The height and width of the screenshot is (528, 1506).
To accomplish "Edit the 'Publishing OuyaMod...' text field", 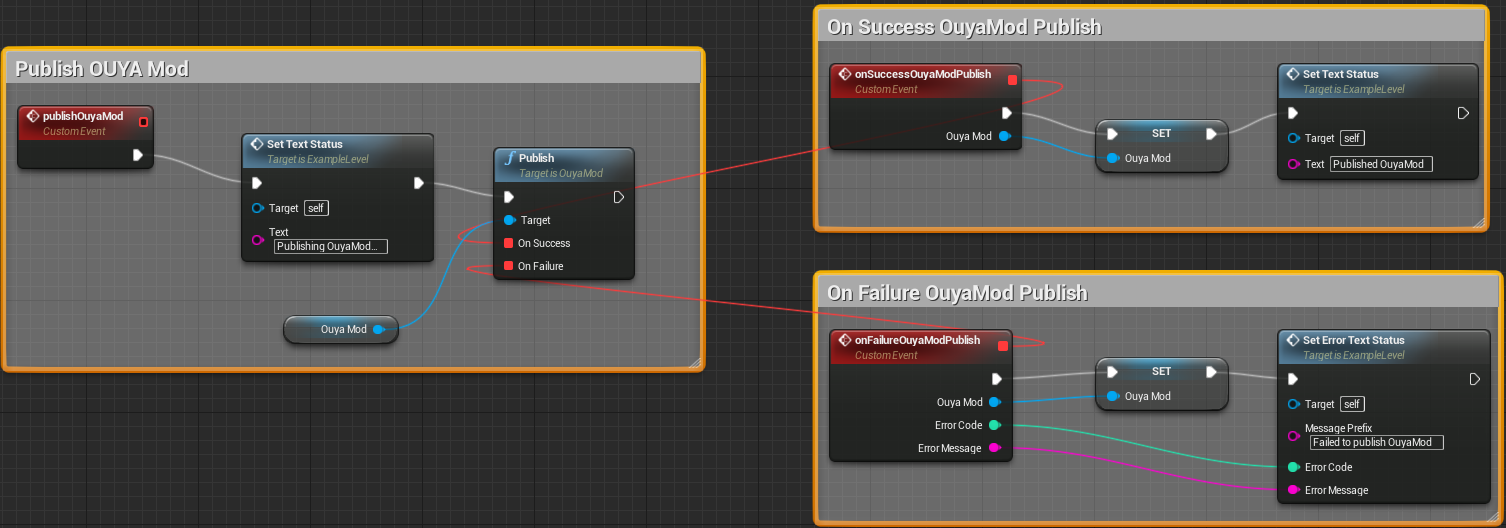I will coord(331,246).
